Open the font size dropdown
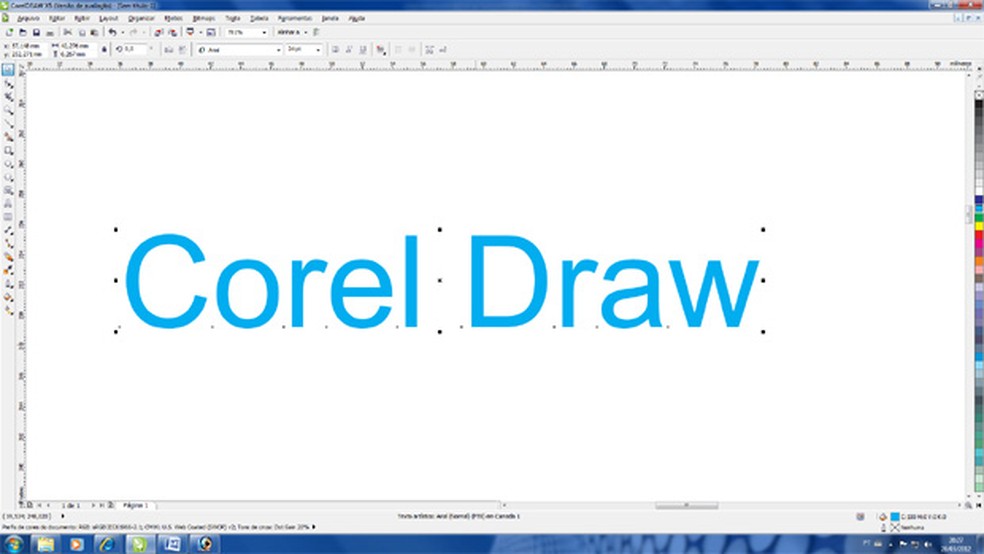The image size is (984, 554). (x=318, y=50)
